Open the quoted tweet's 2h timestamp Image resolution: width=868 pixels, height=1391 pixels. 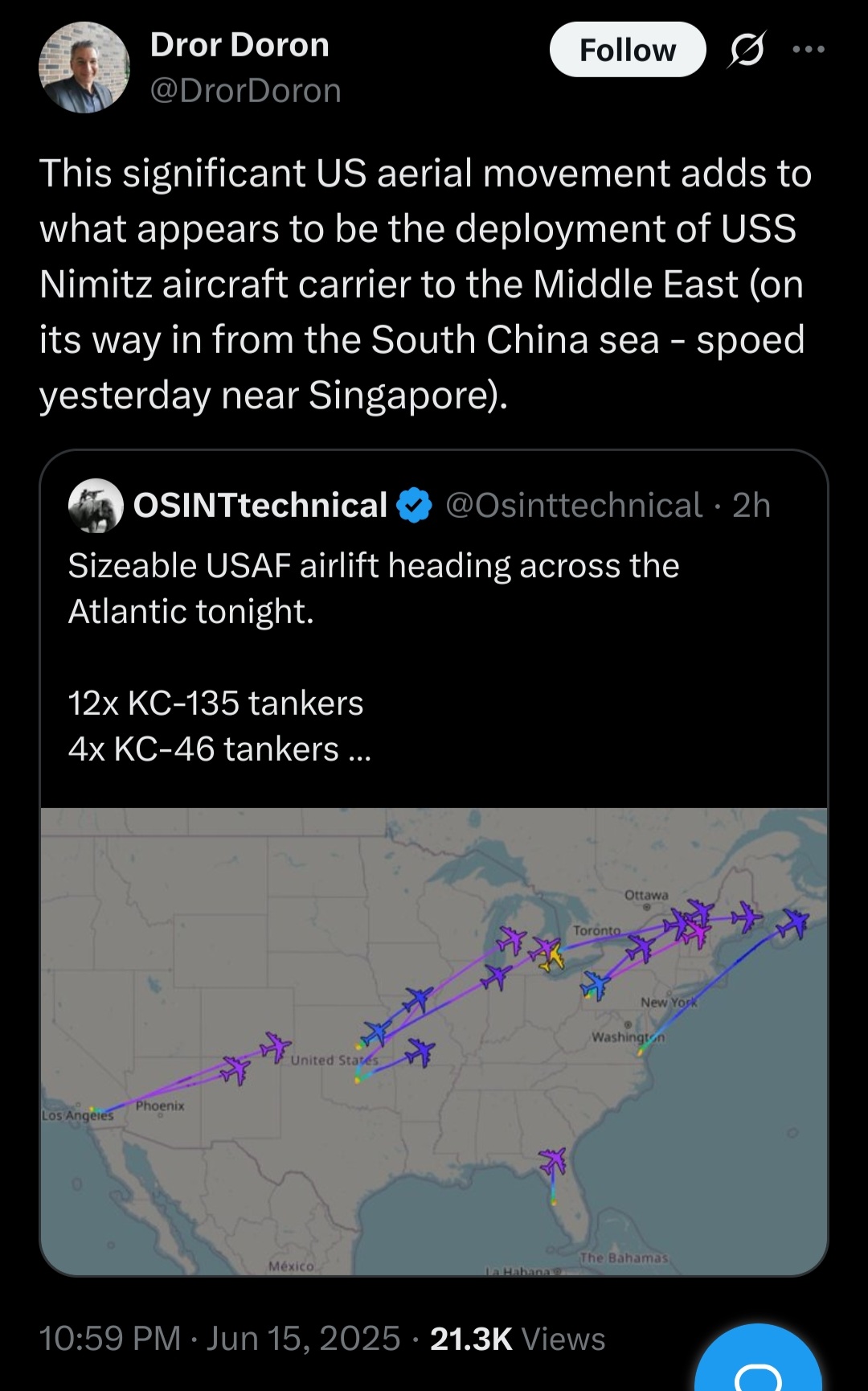[x=751, y=506]
